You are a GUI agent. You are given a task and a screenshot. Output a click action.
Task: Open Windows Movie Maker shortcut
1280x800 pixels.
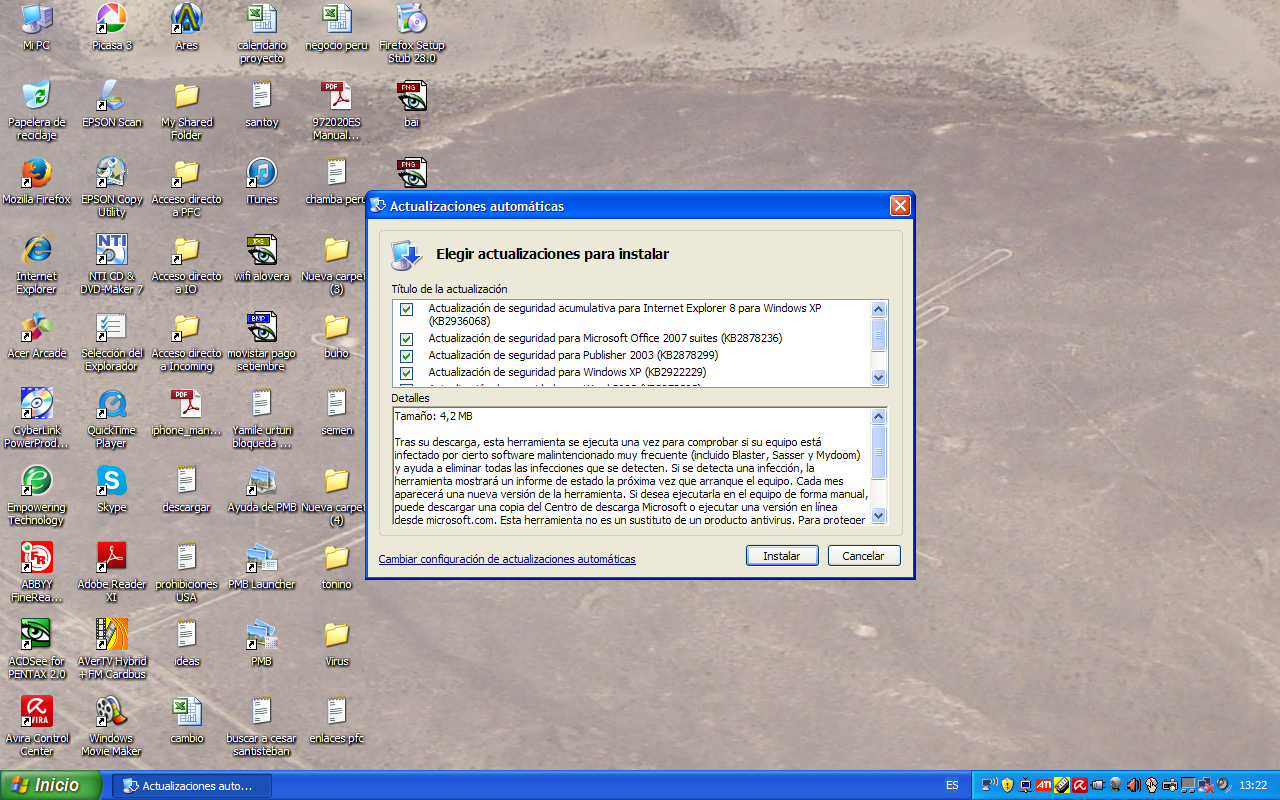click(x=111, y=712)
